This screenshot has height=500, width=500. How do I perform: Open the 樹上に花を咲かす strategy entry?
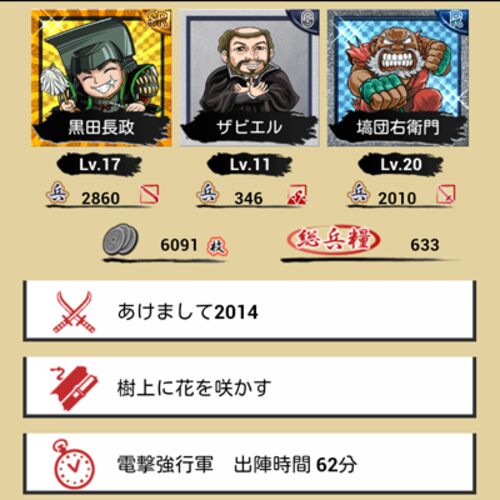pos(250,387)
